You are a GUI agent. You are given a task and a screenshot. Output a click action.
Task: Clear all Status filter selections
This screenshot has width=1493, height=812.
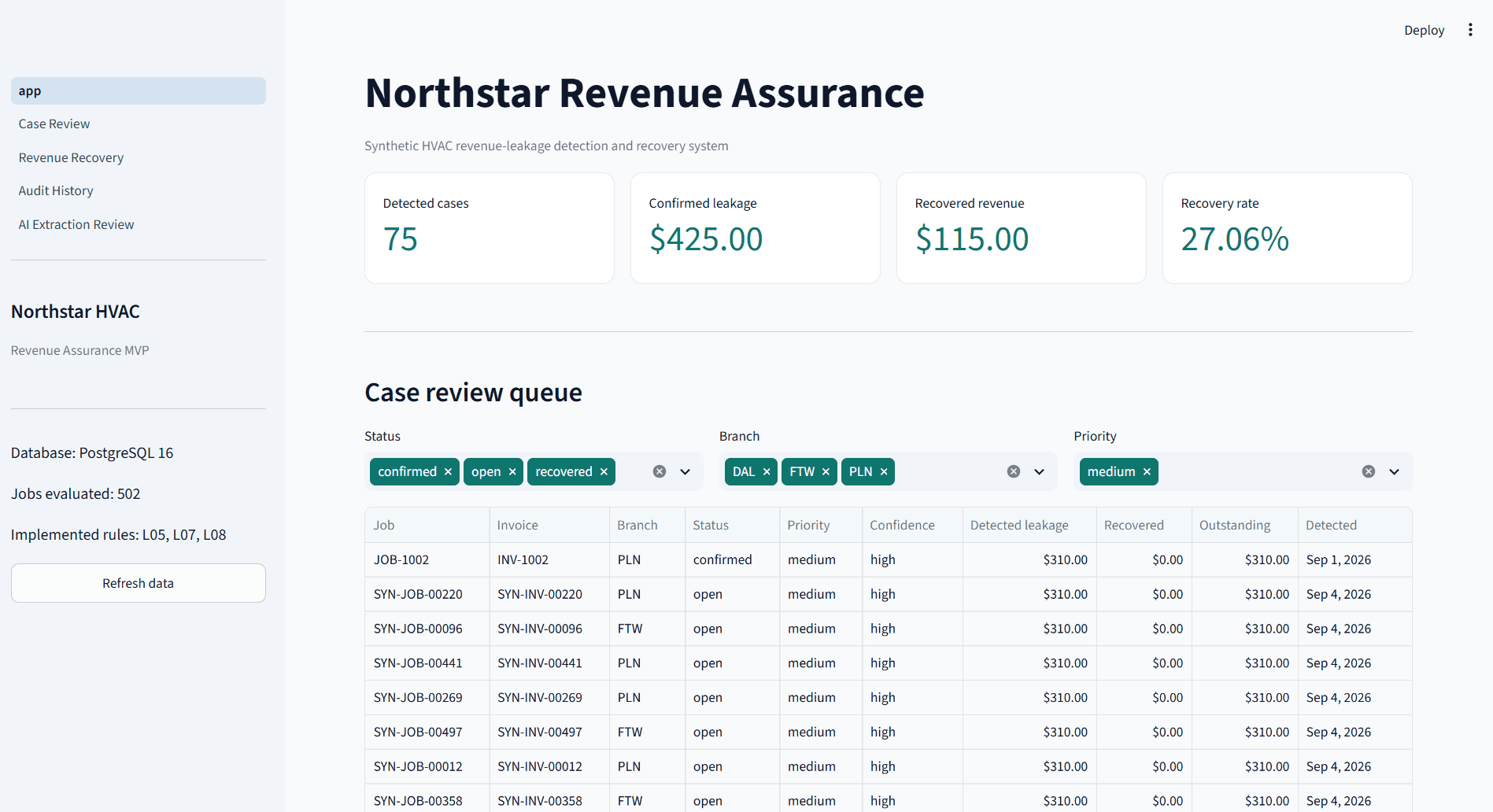660,471
